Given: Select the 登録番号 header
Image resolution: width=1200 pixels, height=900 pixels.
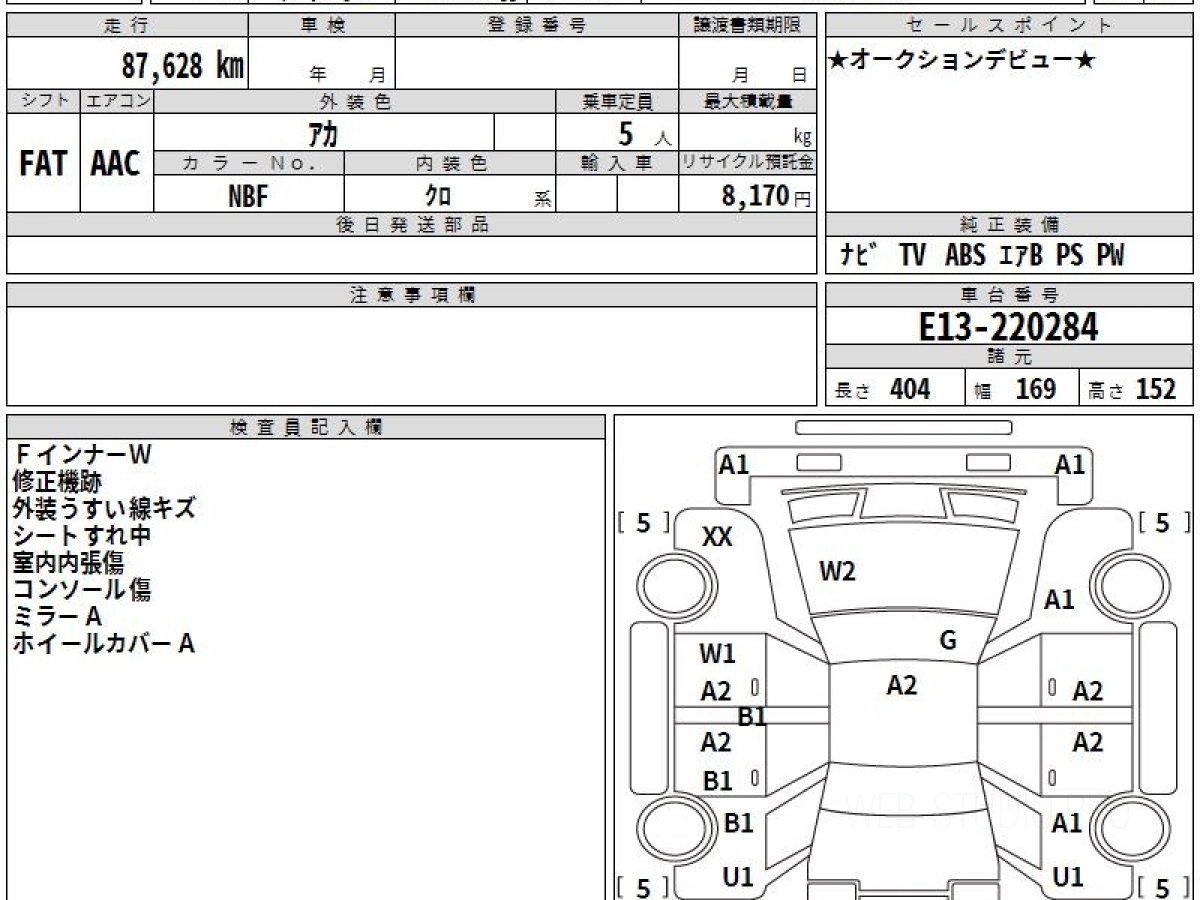Looking at the screenshot, I should tap(536, 27).
